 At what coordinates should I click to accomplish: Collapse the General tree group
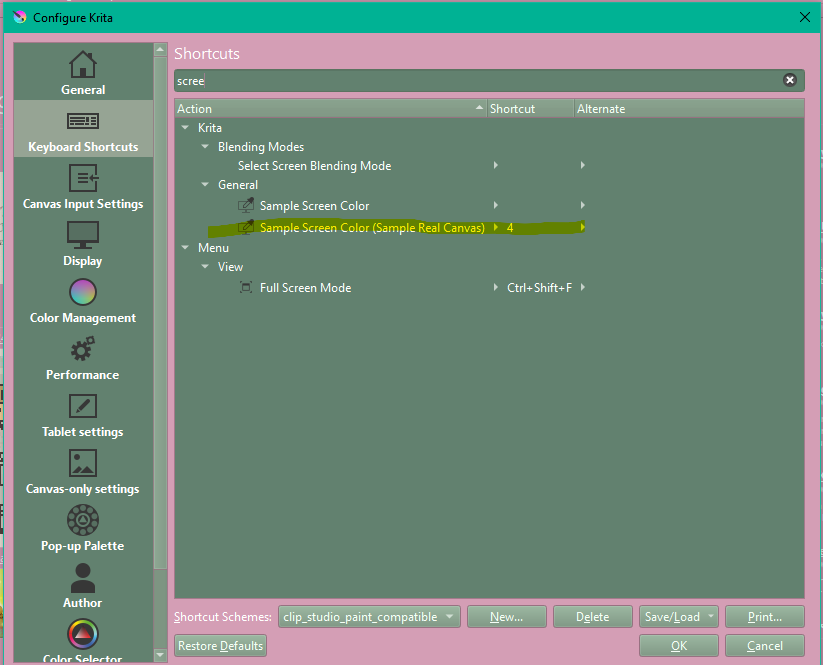(x=205, y=184)
